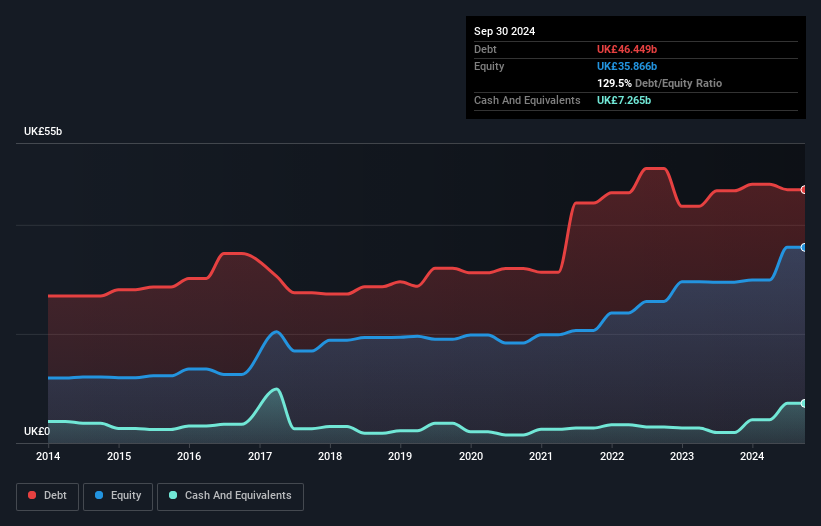Click the teal Cash endpoint marker
The image size is (821, 526).
pyautogui.click(x=804, y=404)
